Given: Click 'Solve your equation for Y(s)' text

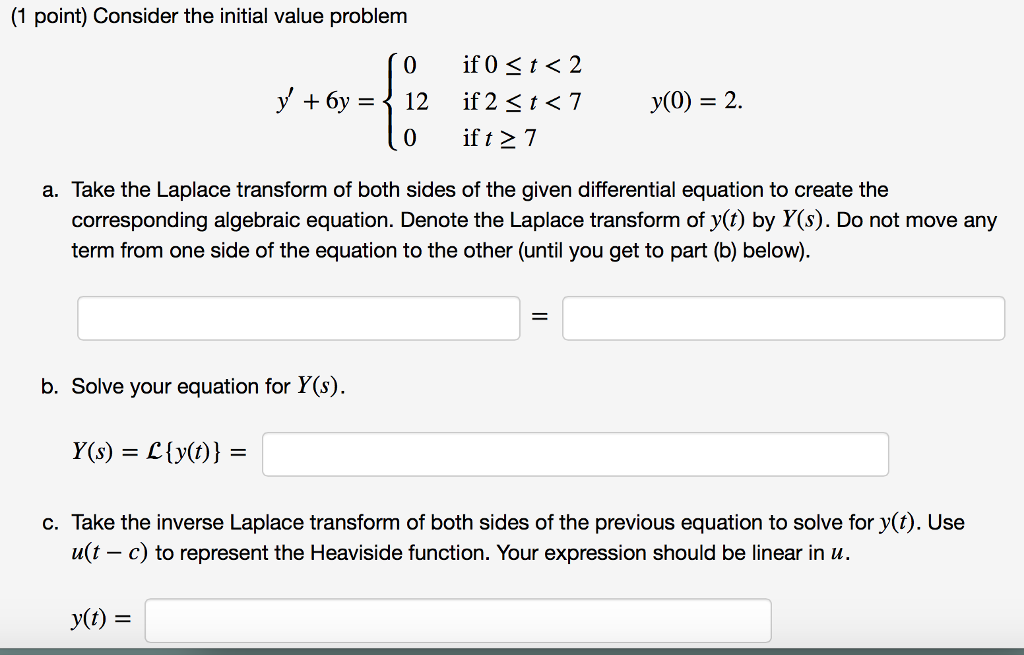Looking at the screenshot, I should coord(208,386).
